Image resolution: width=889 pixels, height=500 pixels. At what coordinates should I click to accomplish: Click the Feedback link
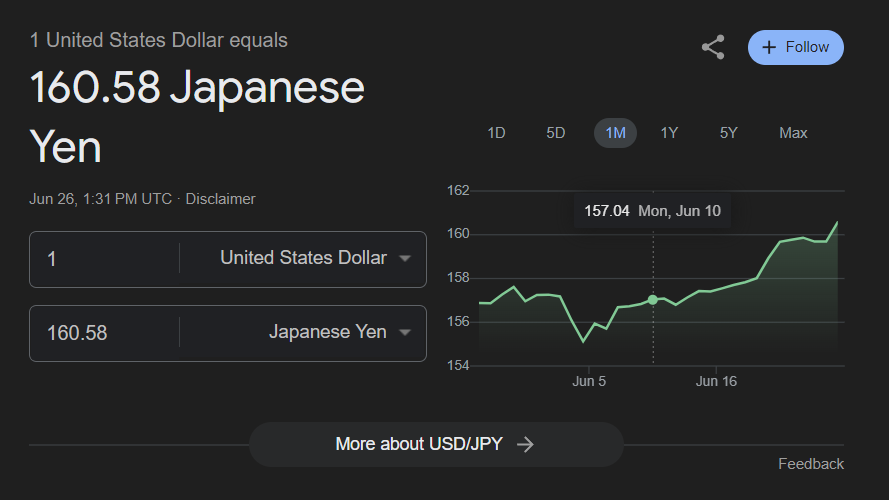point(811,464)
